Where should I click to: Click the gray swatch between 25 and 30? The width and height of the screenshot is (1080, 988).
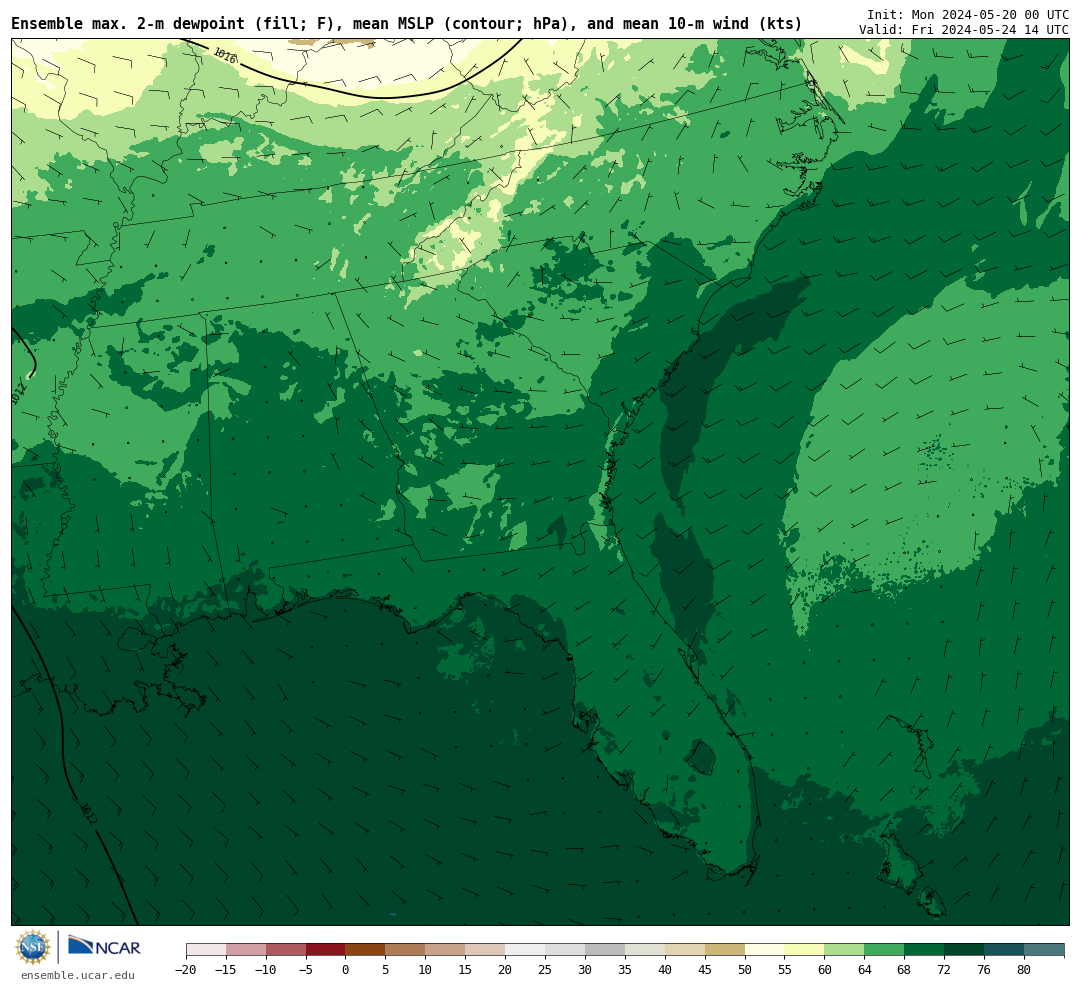565,950
